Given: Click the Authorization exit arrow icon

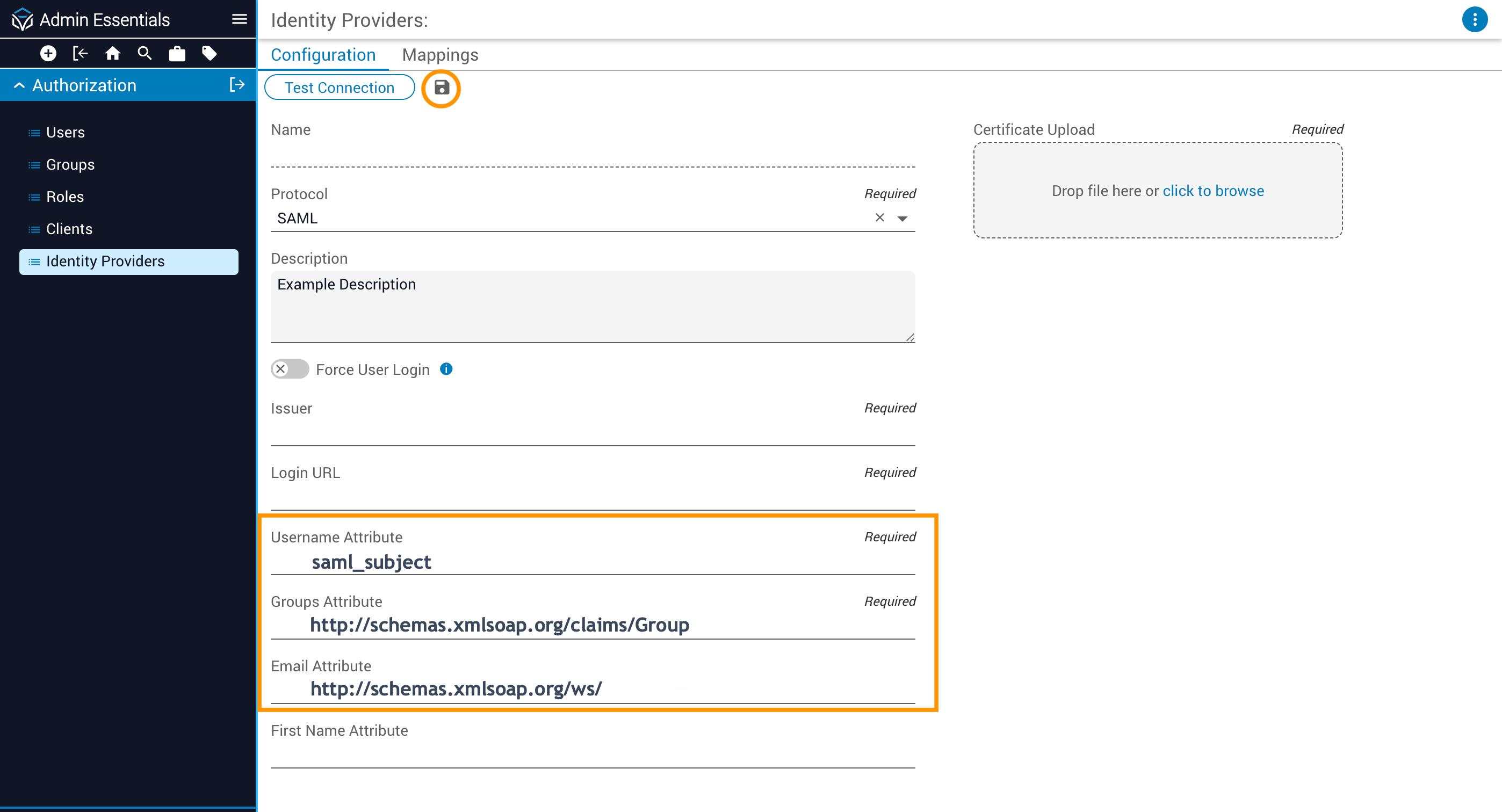Looking at the screenshot, I should click(237, 85).
